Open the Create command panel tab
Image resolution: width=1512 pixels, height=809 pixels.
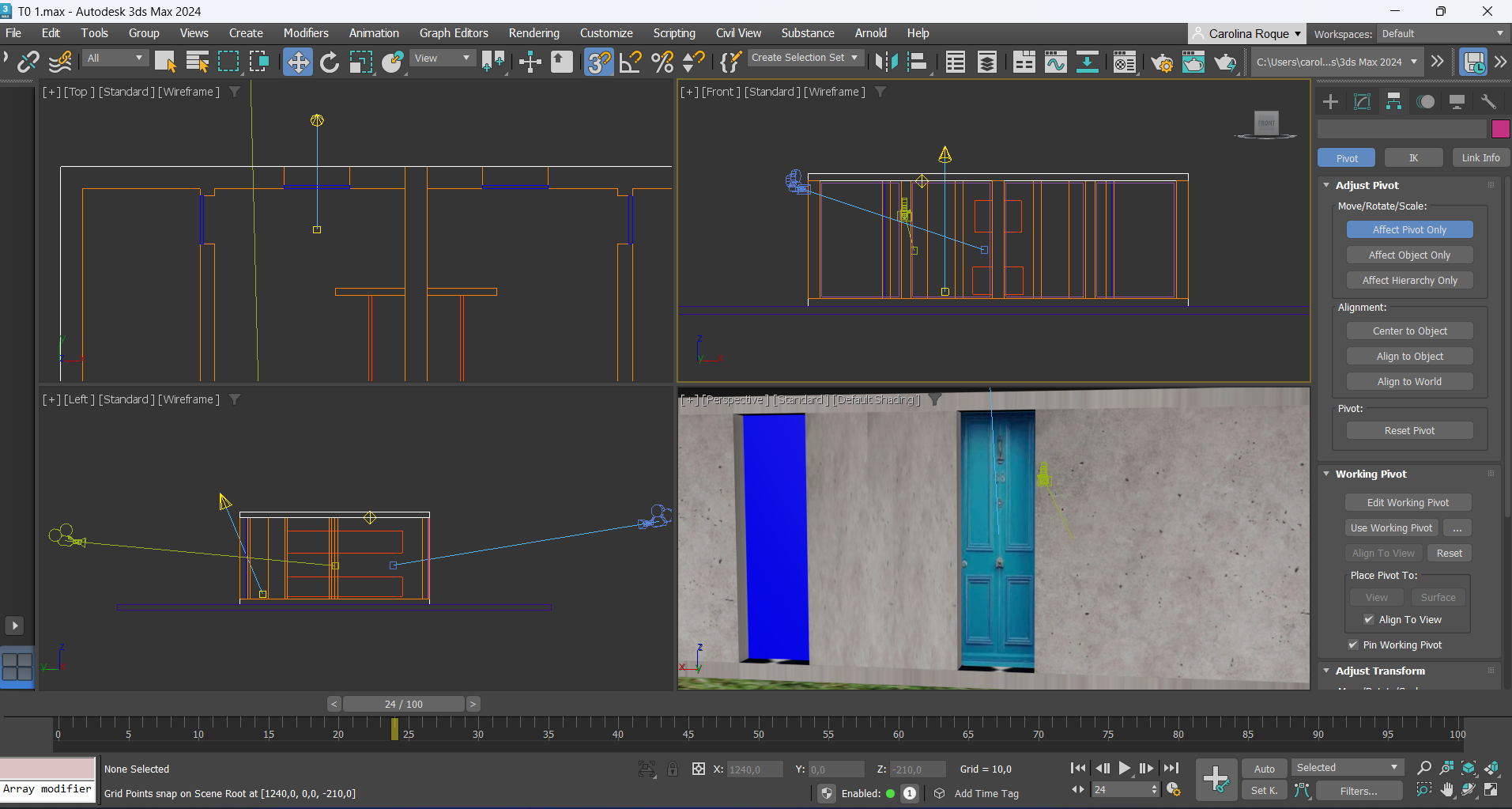coord(1330,101)
